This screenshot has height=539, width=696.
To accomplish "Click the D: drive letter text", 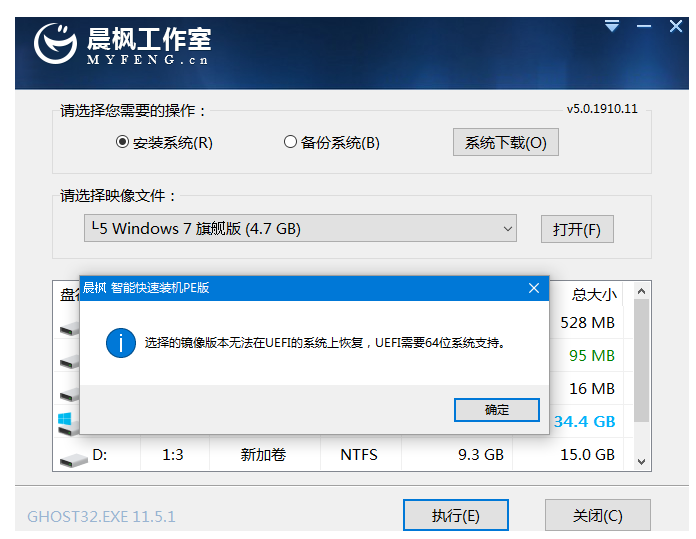I will tap(100, 455).
